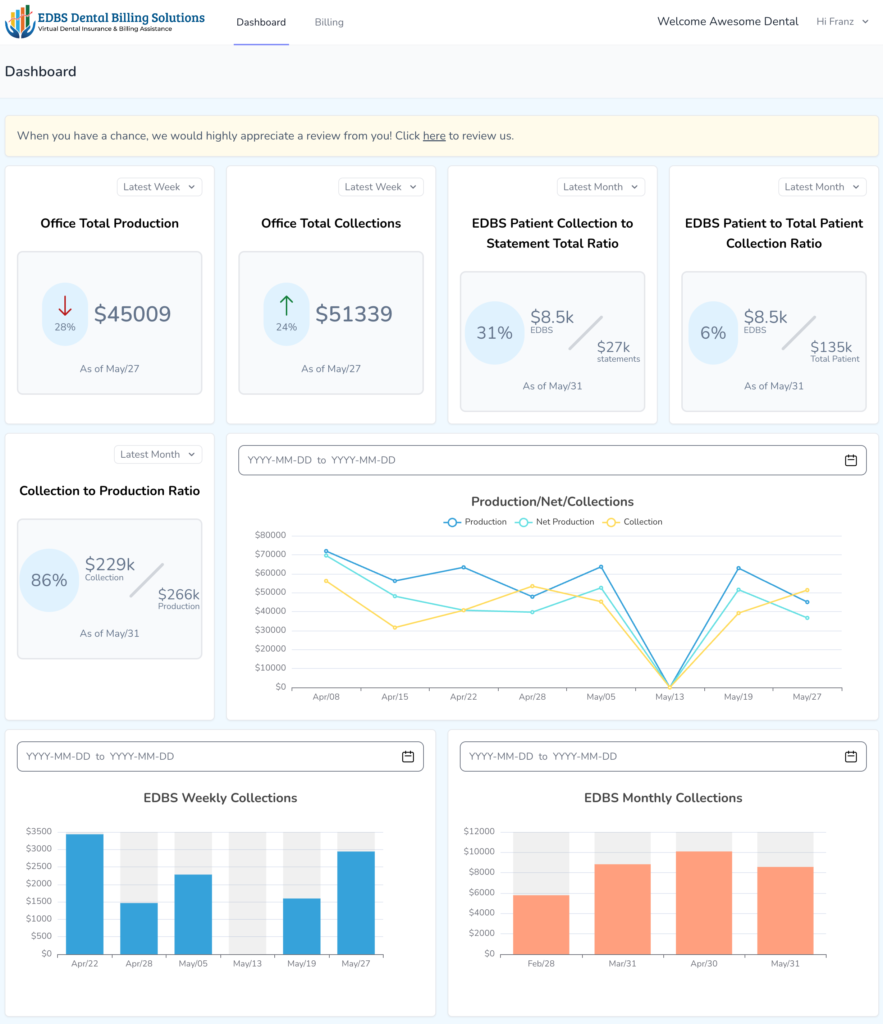The width and height of the screenshot is (883, 1024).
Task: Click the red down arrow beside $45009
Action: [65, 306]
